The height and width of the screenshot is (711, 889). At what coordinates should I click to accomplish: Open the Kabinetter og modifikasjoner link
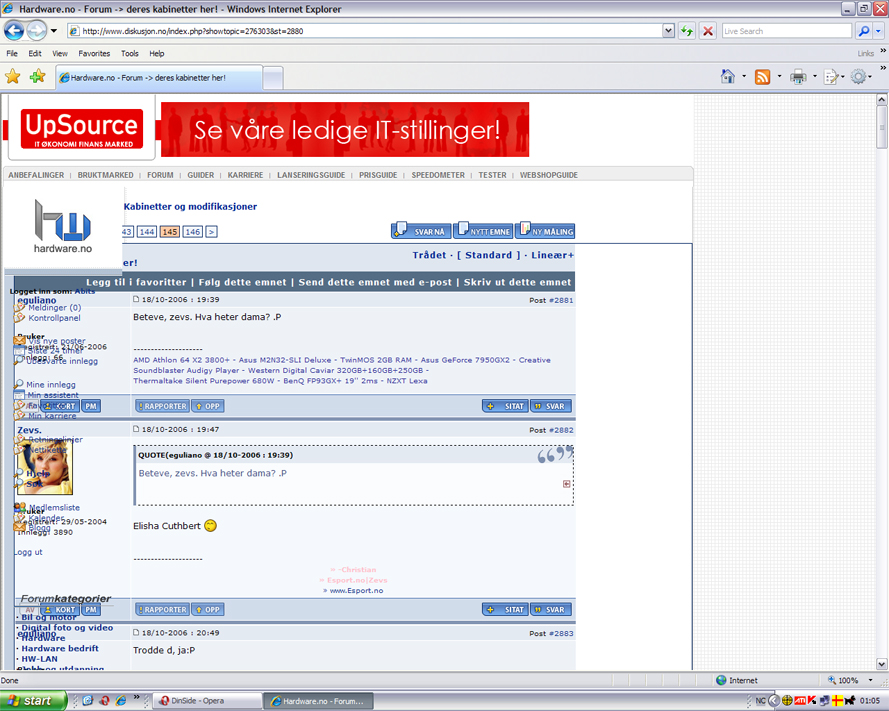click(190, 206)
